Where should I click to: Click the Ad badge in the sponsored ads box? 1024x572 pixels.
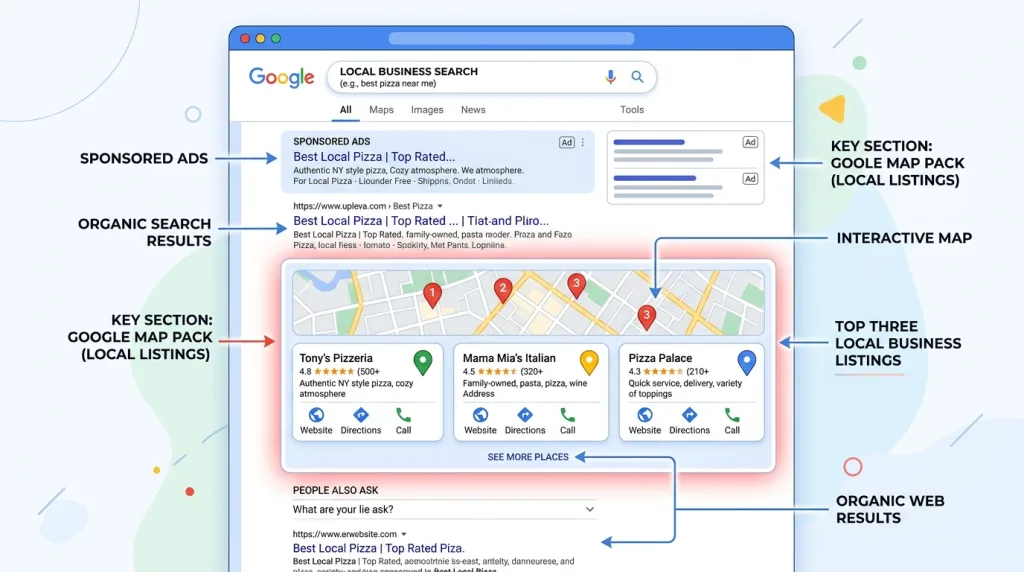pyautogui.click(x=566, y=142)
